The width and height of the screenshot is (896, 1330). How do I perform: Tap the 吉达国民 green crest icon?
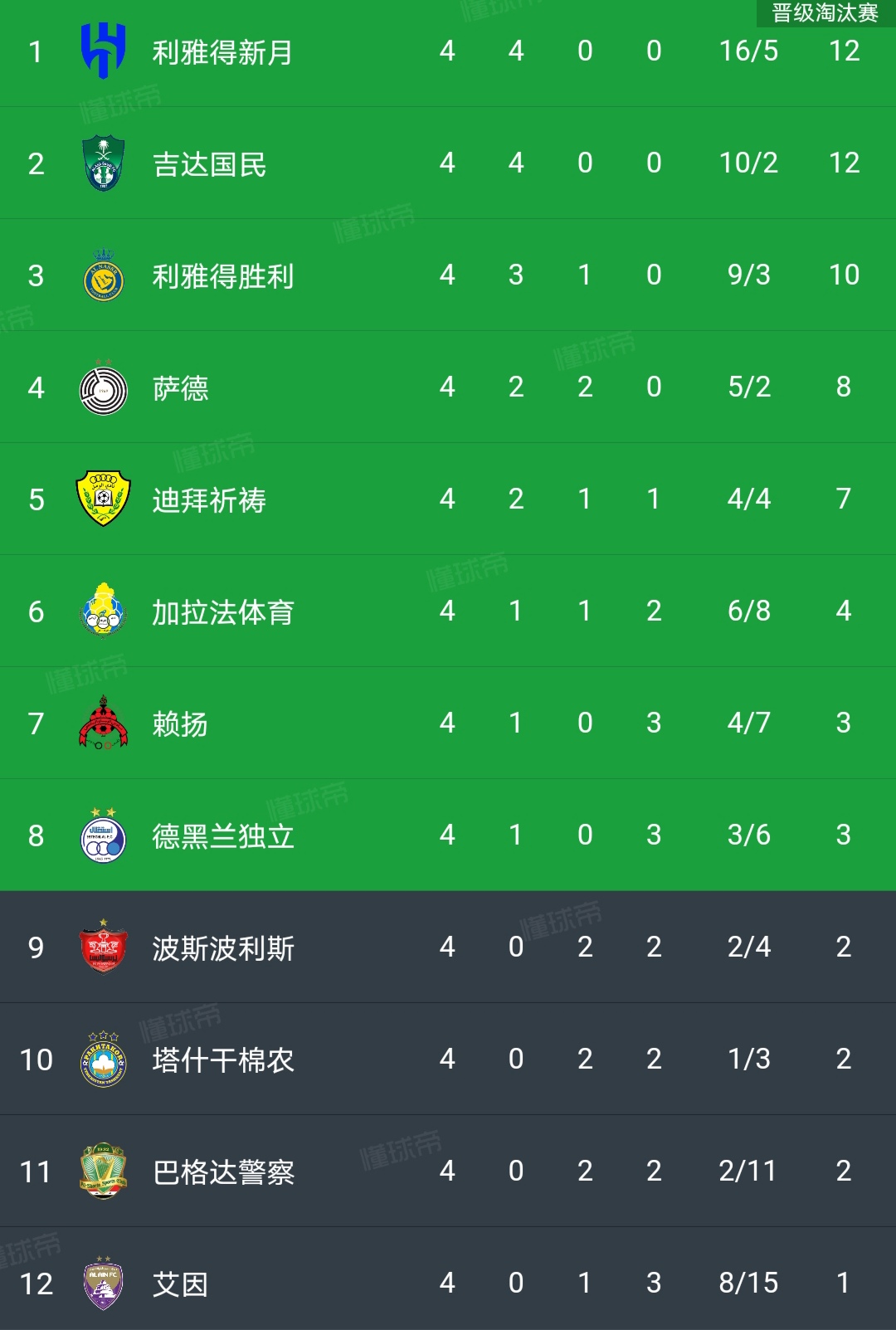(x=104, y=163)
